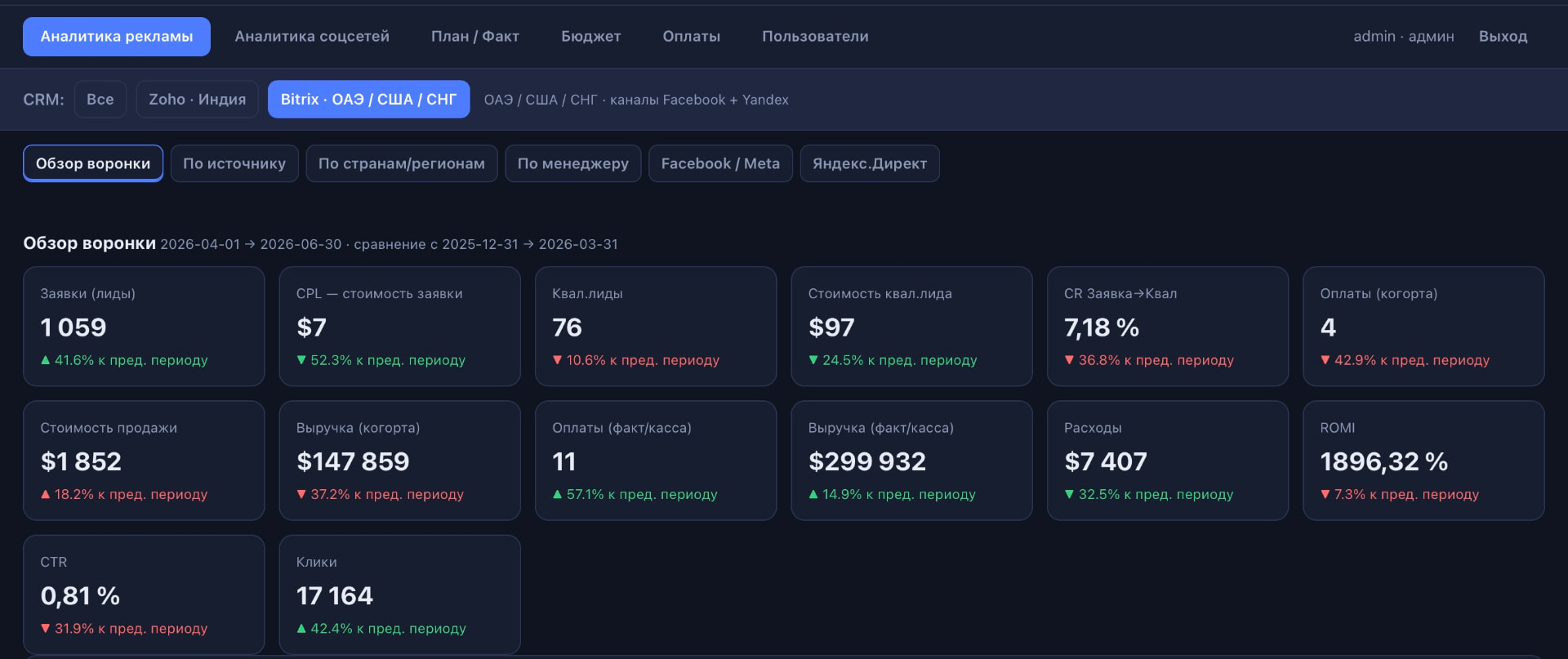Select Bitrix · ОАЭ / США / СНГ filter
1568x659 pixels.
pos(368,99)
